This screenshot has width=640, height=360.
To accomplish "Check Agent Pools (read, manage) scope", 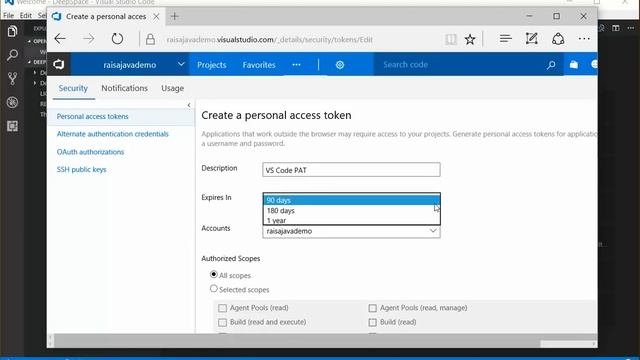I will [x=373, y=308].
